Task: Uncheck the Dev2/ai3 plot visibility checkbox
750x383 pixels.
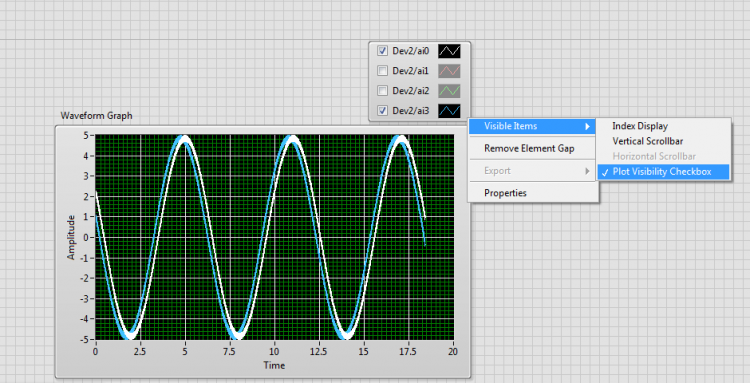Action: point(382,110)
